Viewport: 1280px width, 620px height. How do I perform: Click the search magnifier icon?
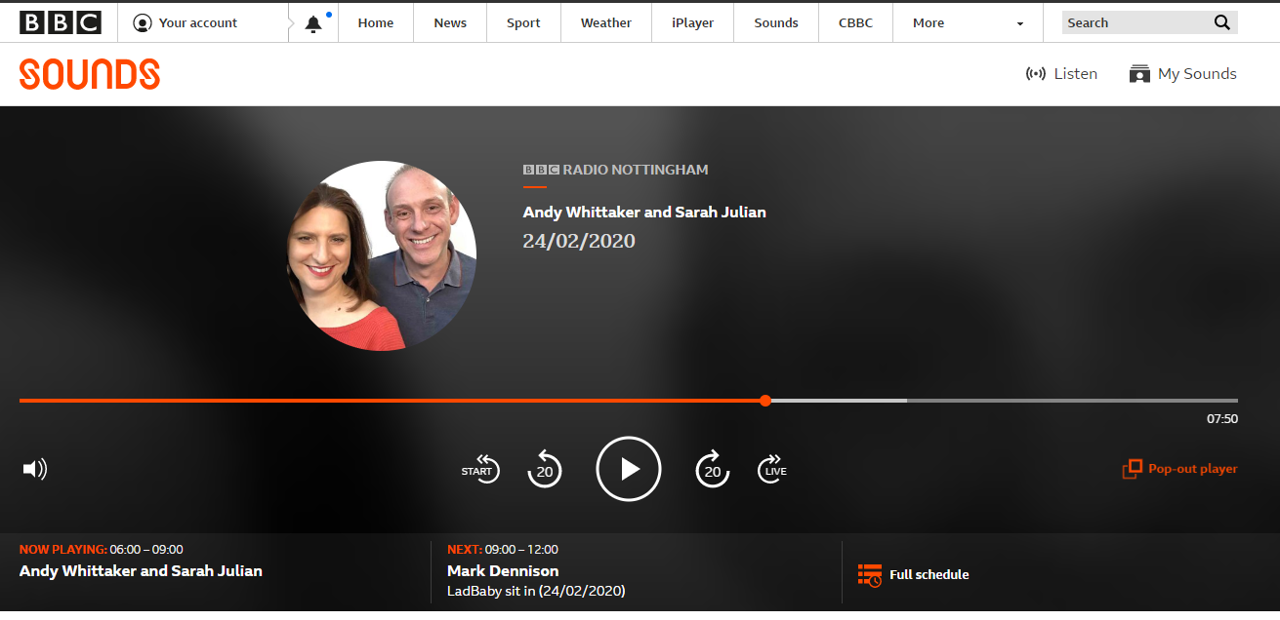(1222, 23)
